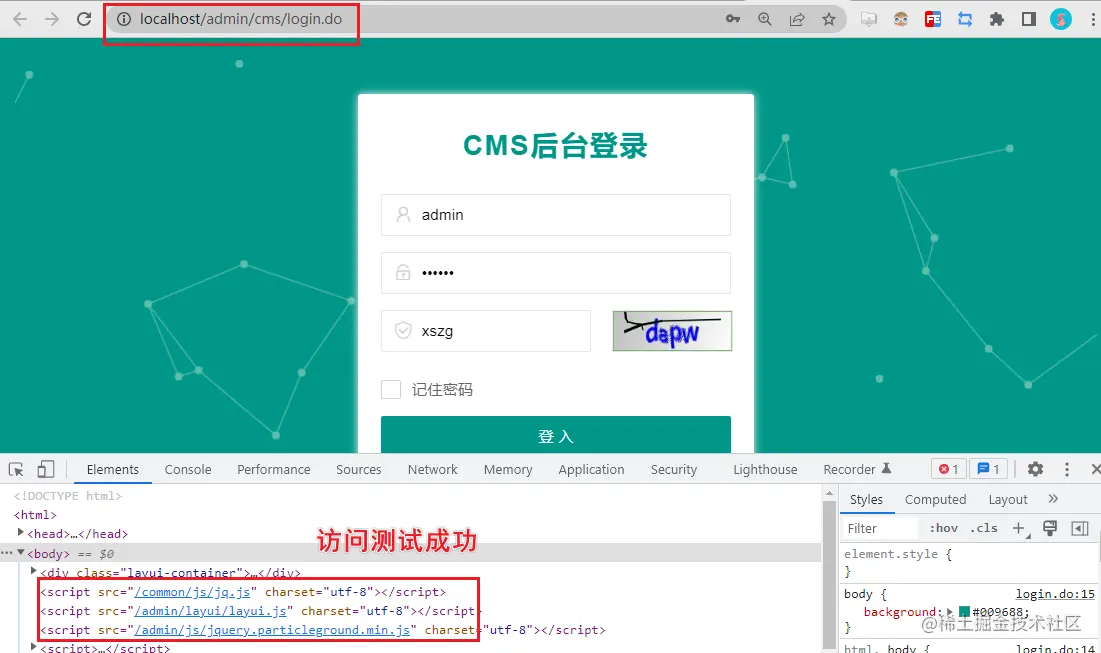The width and height of the screenshot is (1101, 653).
Task: Open DevTools more options menu
Action: click(1067, 469)
